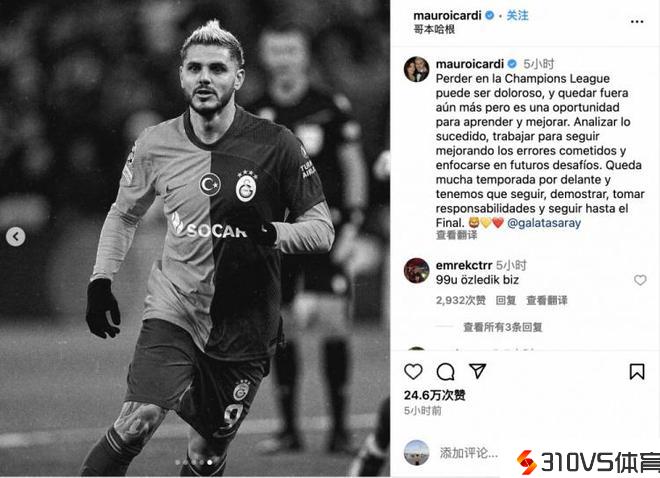Open @galatasaray mention link
The image size is (660, 478).
point(544,223)
